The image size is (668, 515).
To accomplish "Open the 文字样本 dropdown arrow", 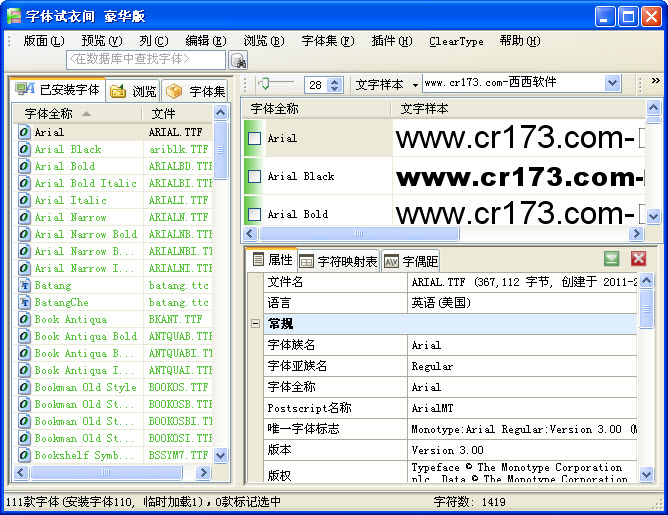I will coord(415,85).
